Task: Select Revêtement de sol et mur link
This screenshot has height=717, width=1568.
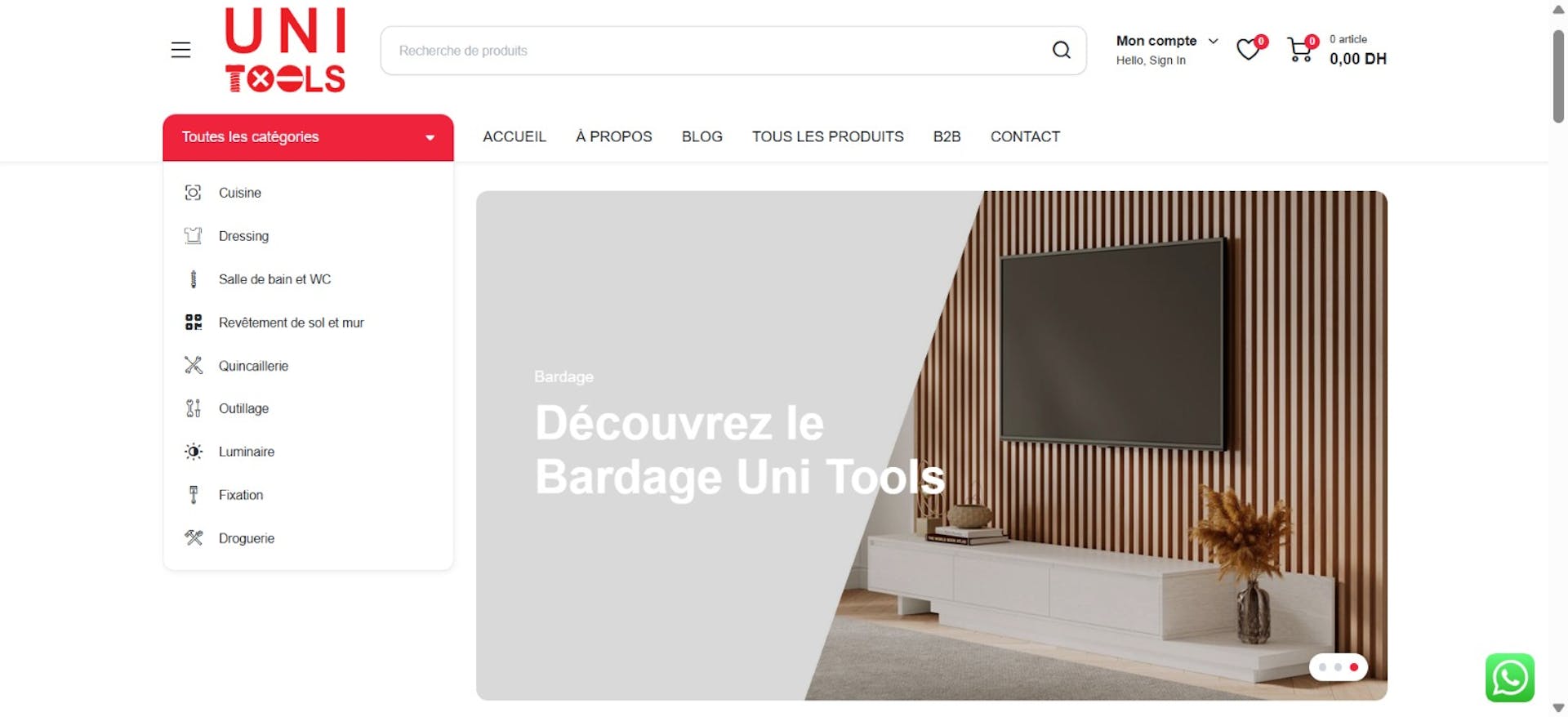Action: [x=291, y=323]
